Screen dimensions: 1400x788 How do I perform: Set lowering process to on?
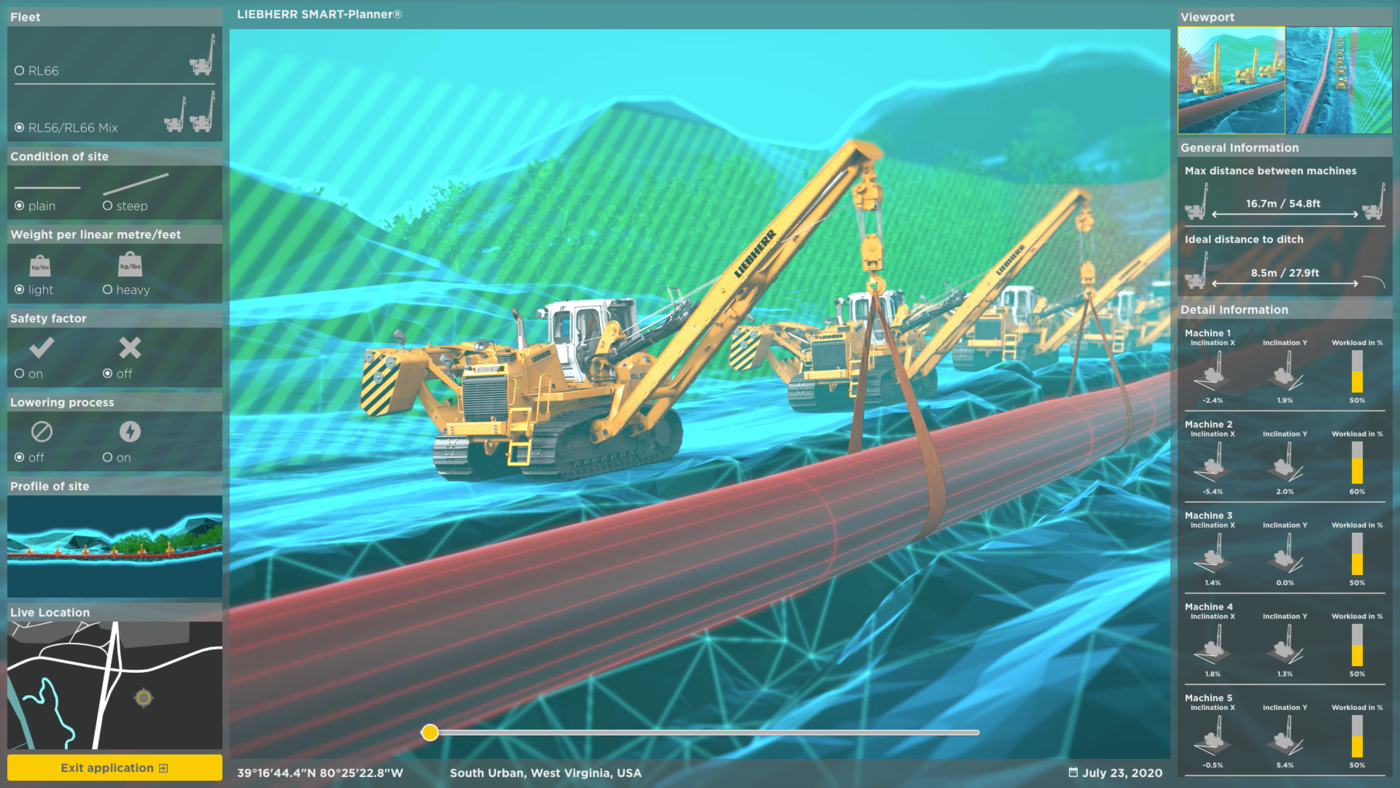point(107,458)
